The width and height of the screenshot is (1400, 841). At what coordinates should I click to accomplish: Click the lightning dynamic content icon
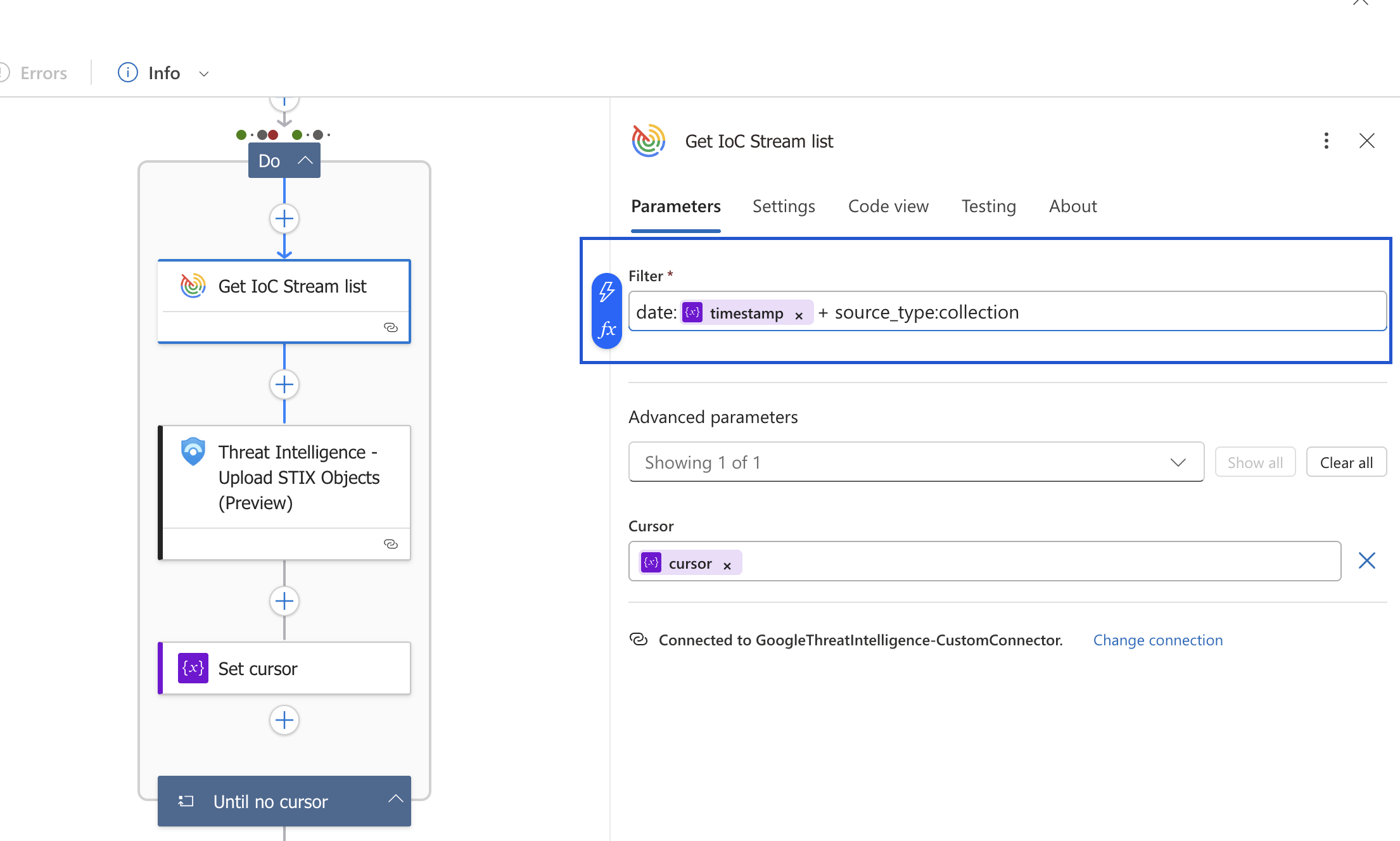point(606,291)
